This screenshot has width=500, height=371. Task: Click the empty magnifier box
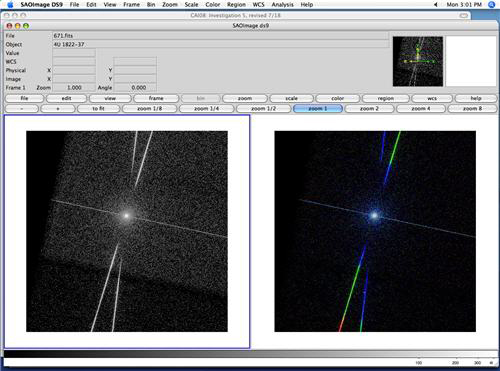pos(471,61)
